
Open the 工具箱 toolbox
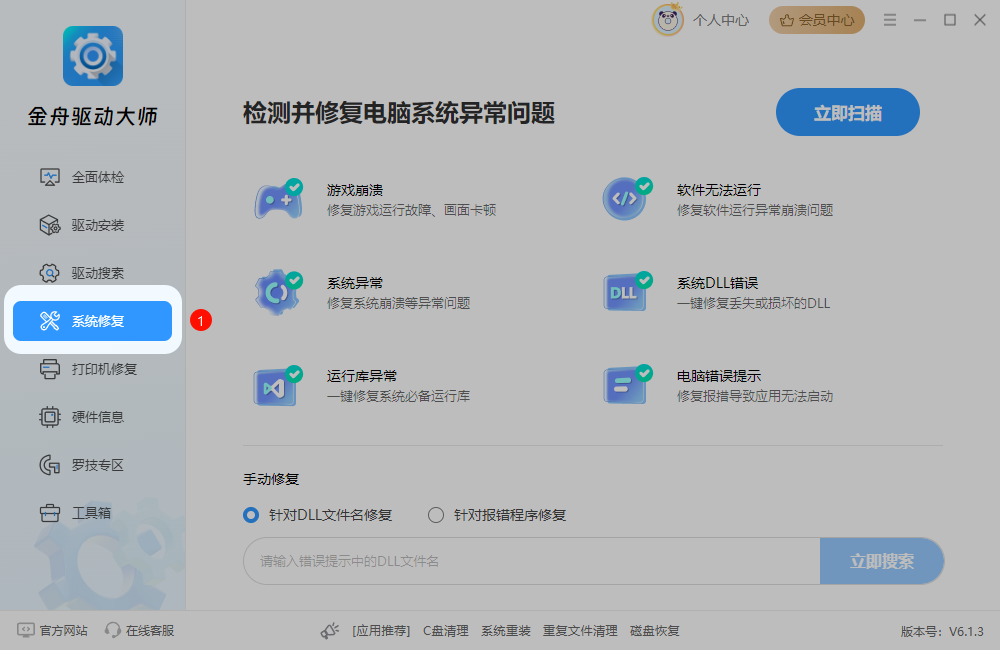pyautogui.click(x=92, y=513)
